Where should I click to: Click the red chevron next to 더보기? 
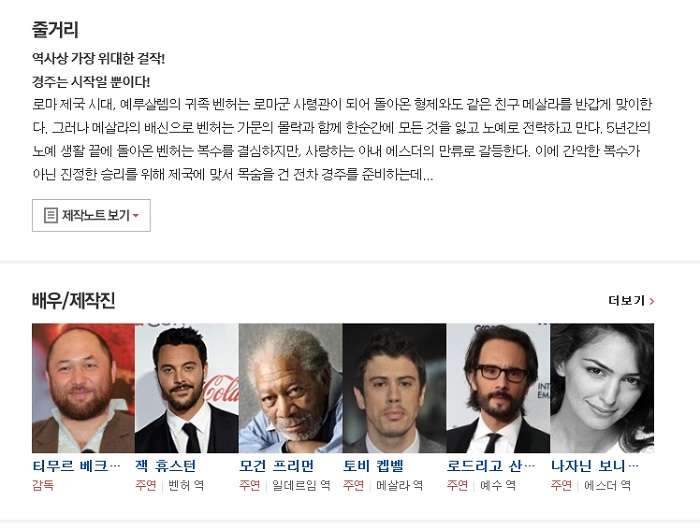652,301
